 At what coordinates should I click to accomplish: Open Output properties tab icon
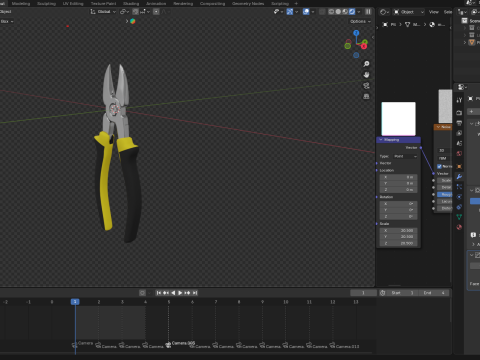(x=459, y=123)
